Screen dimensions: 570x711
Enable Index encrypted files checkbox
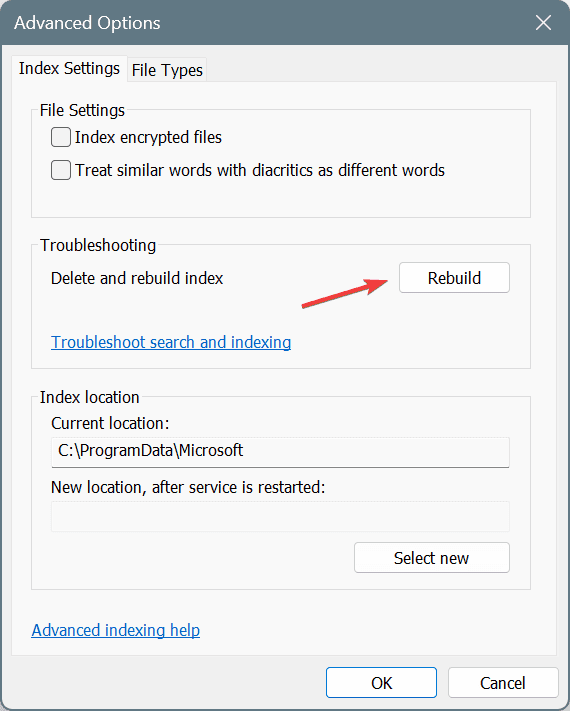point(61,137)
